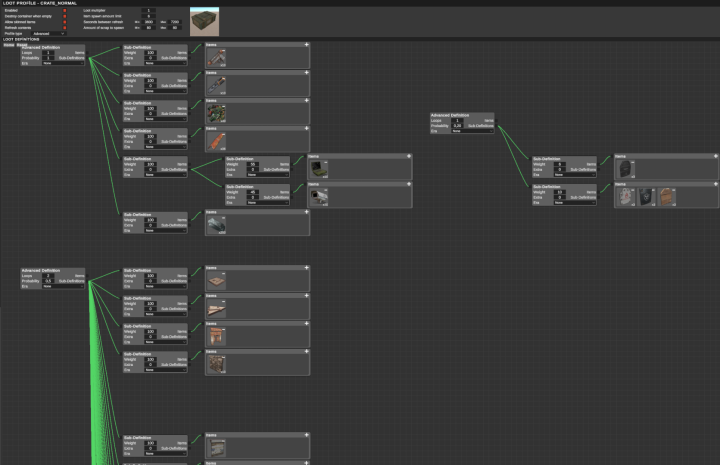Select the CCTV camera item icon

tap(319, 197)
